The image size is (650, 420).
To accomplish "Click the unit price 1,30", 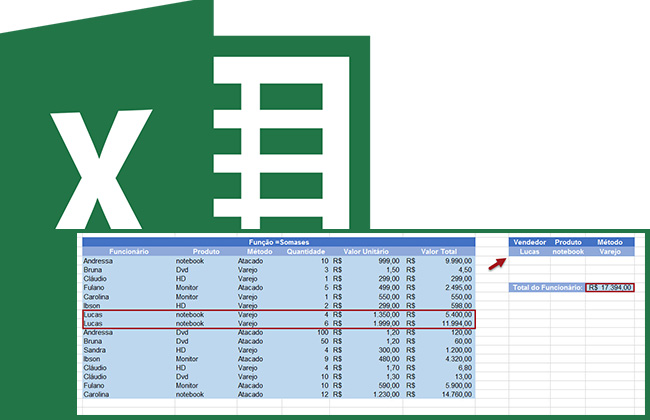I will (393, 377).
